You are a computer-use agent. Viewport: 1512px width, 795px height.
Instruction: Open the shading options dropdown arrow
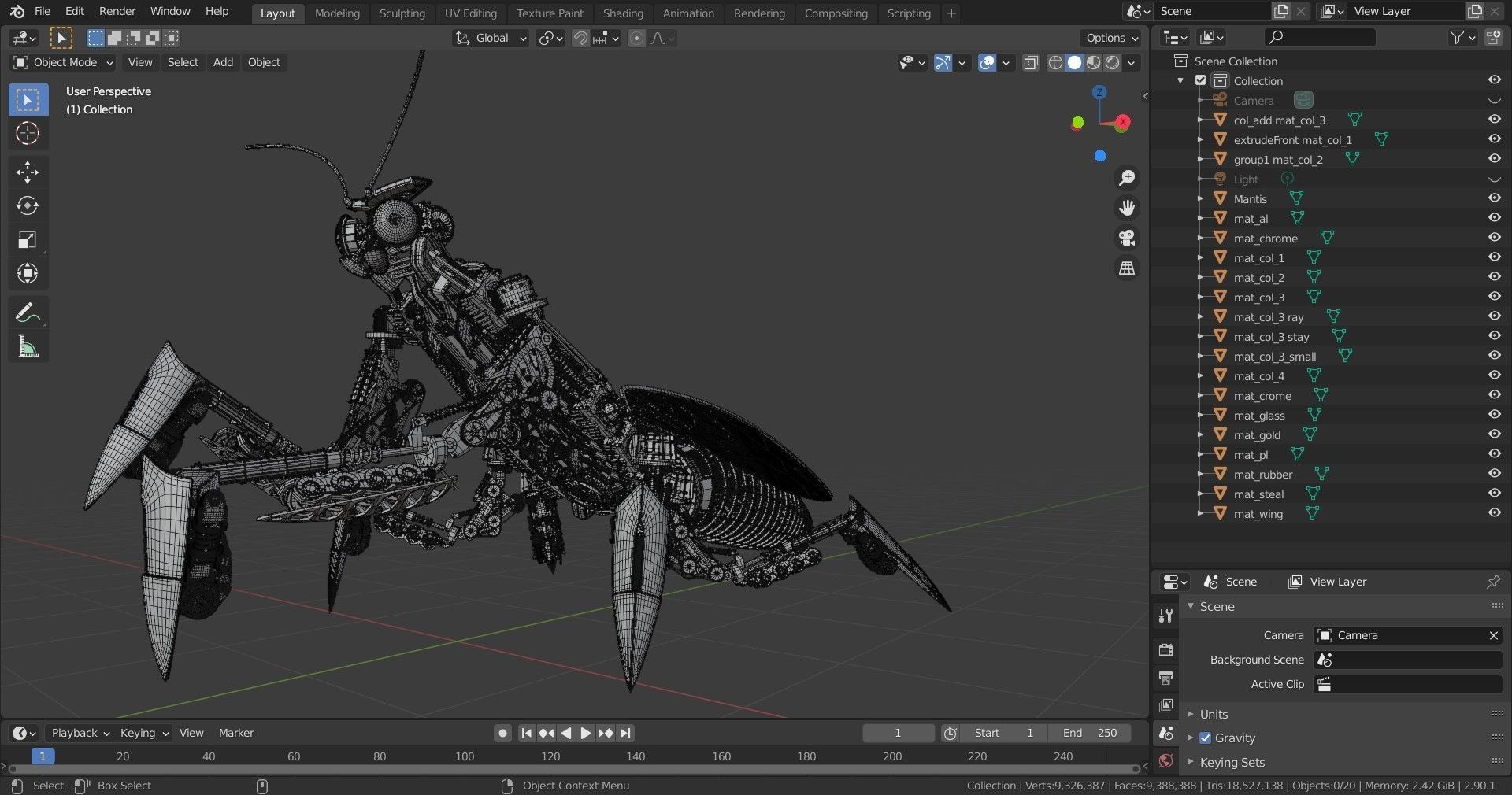tap(1132, 63)
